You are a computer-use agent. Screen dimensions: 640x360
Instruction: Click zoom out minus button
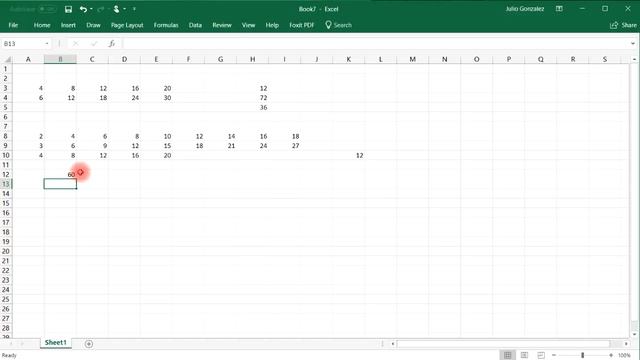(x=554, y=355)
